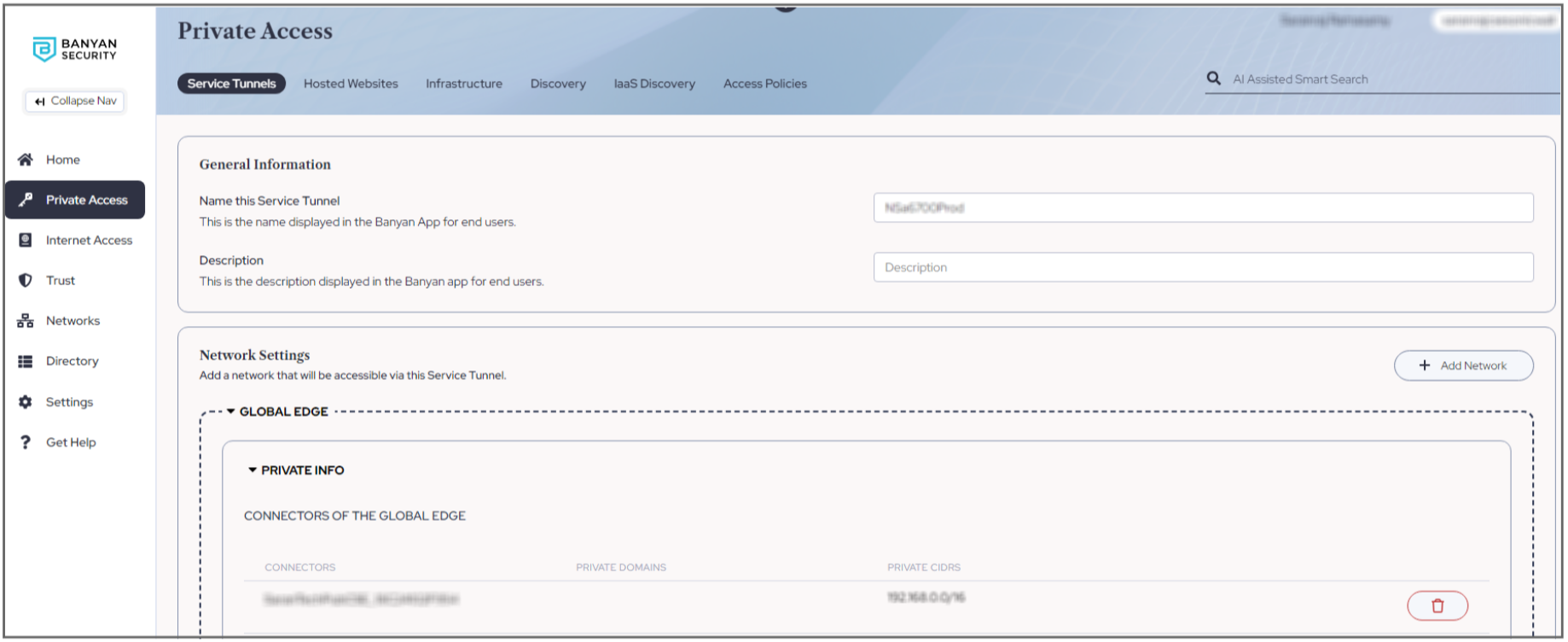Screen dimensions: 1568x642
Task: Click the Internet Access icon in sidebar
Action: (26, 240)
